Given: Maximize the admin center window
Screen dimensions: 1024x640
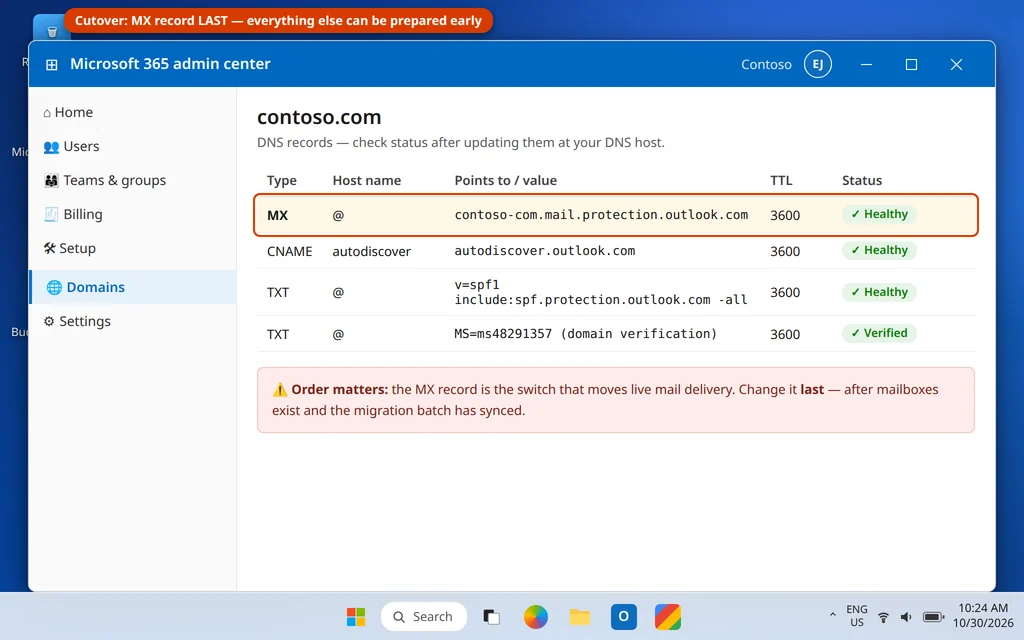Looking at the screenshot, I should pos(911,64).
